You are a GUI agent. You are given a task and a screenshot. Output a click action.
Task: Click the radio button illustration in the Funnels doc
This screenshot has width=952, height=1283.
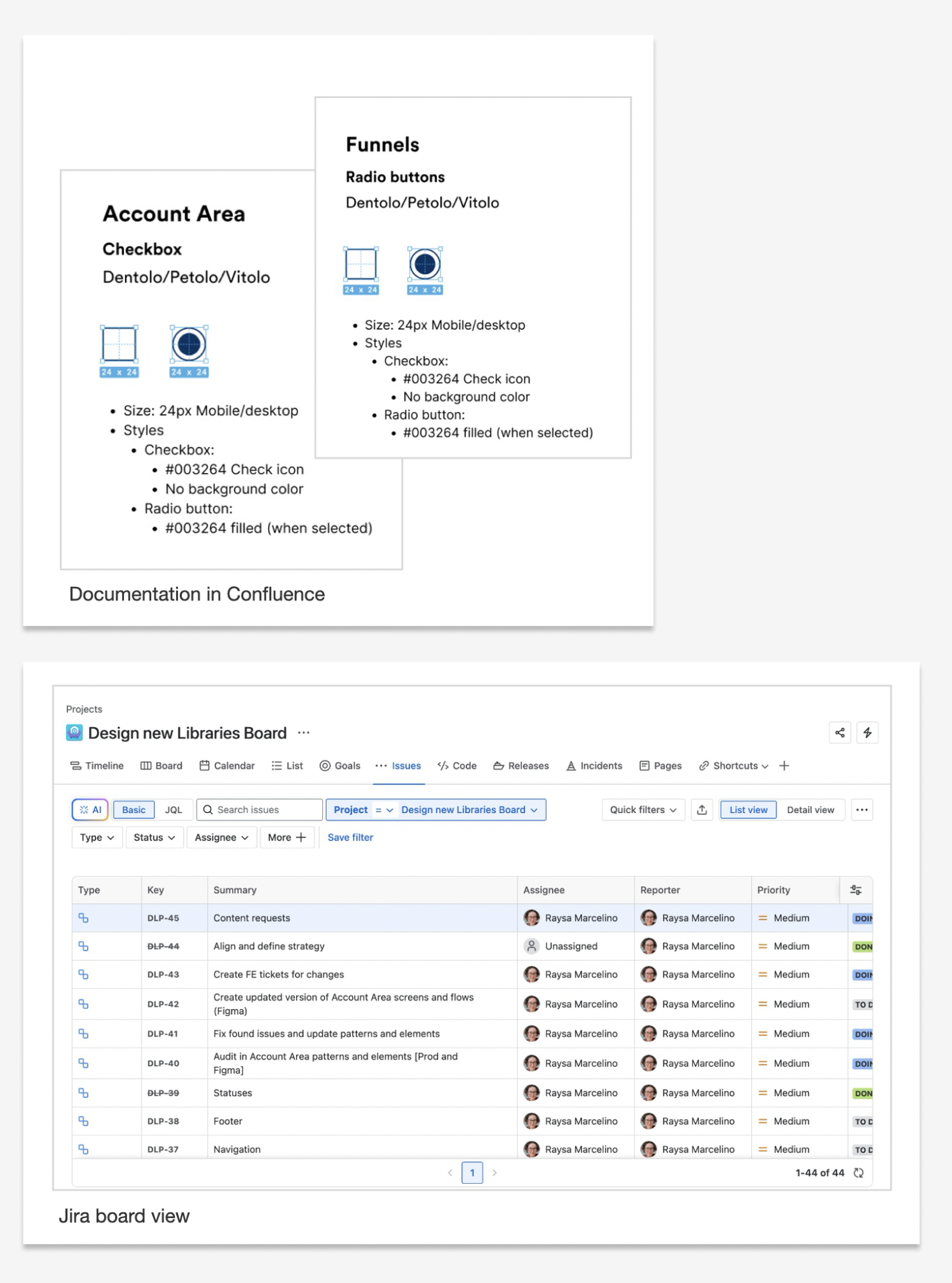[x=425, y=264]
